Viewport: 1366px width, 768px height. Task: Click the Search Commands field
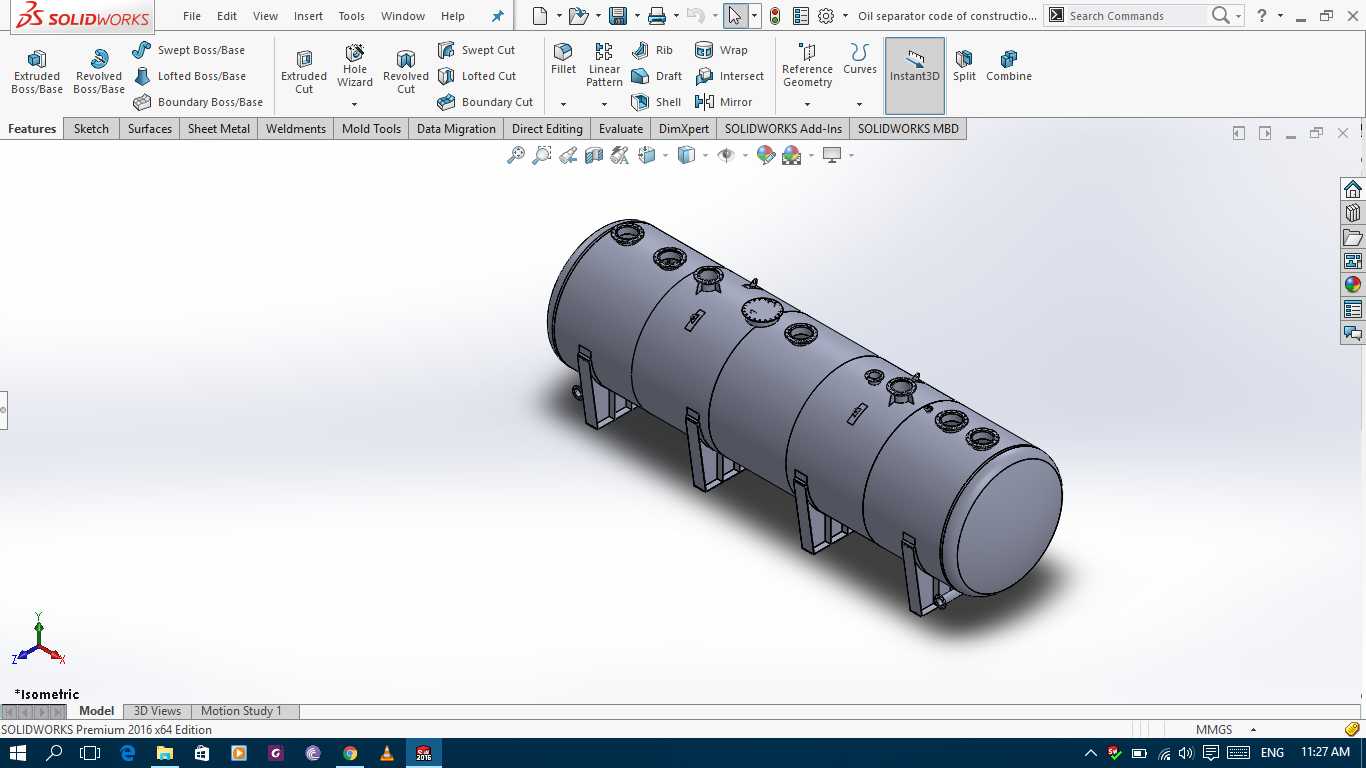1134,16
